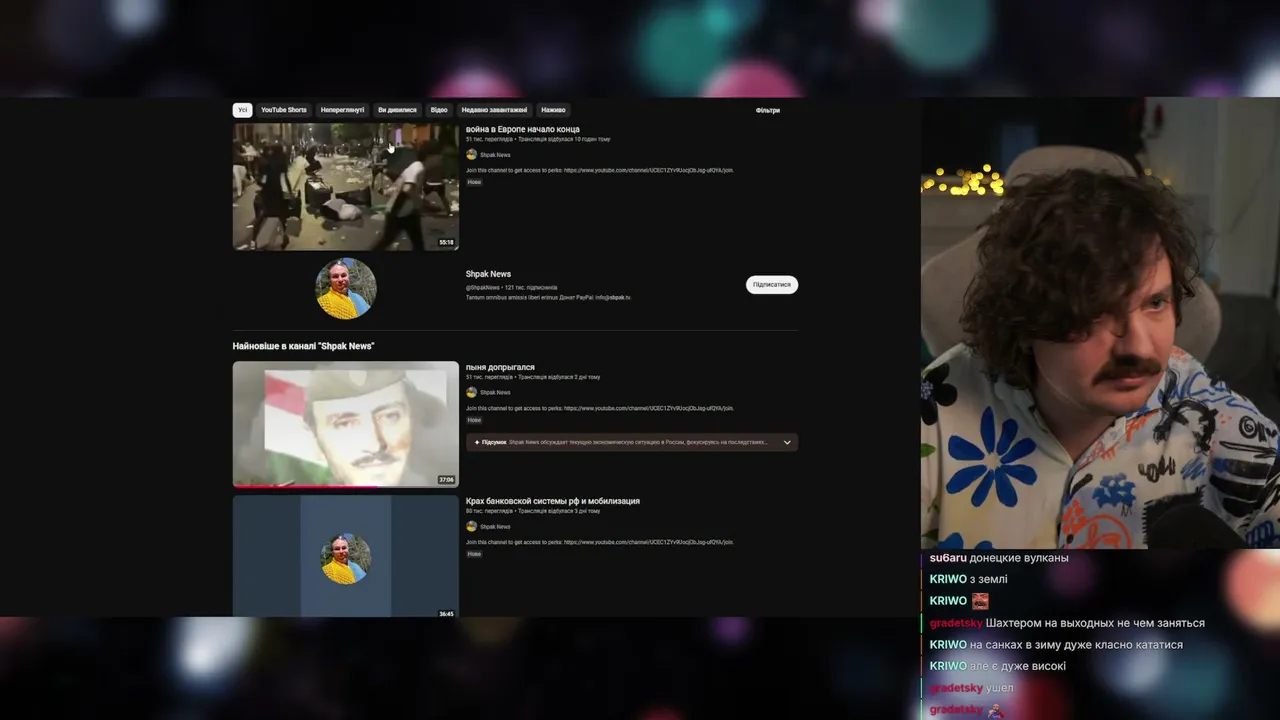This screenshot has height=720, width=1280.
Task: Click the Shpak News avatar under 'пыня допрыгался'
Action: point(471,392)
